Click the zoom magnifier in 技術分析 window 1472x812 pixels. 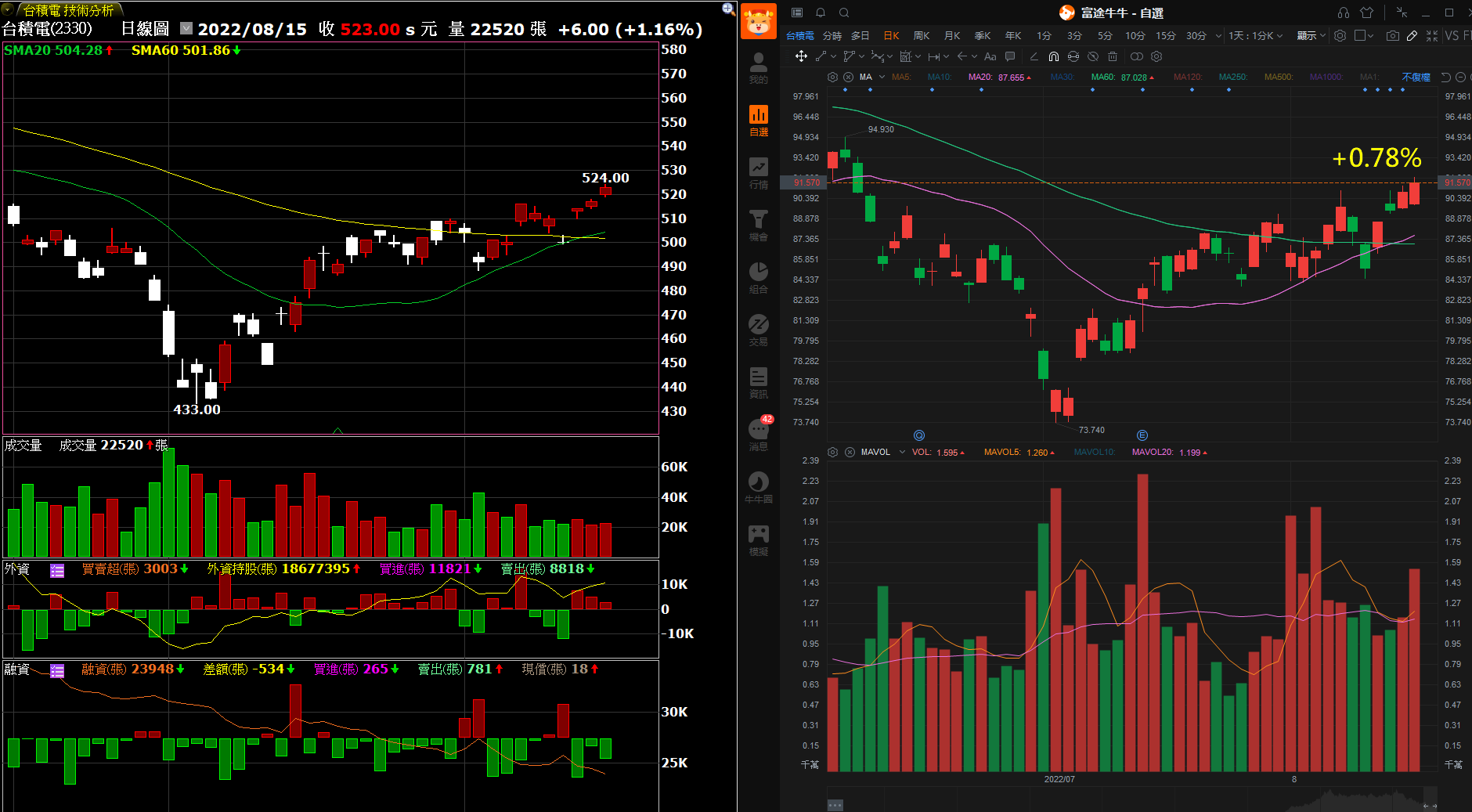tap(728, 9)
